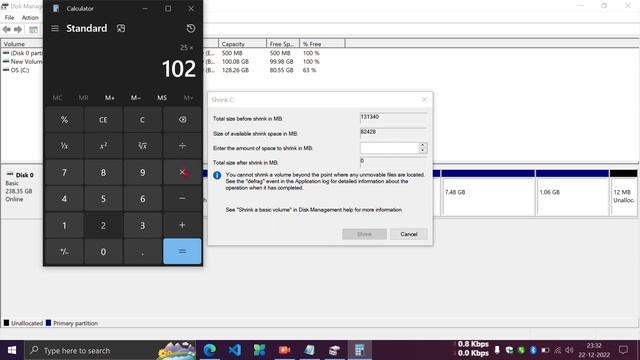Image resolution: width=640 pixels, height=360 pixels.
Task: Click digit 9 on Calculator keypad
Action: [x=142, y=172]
